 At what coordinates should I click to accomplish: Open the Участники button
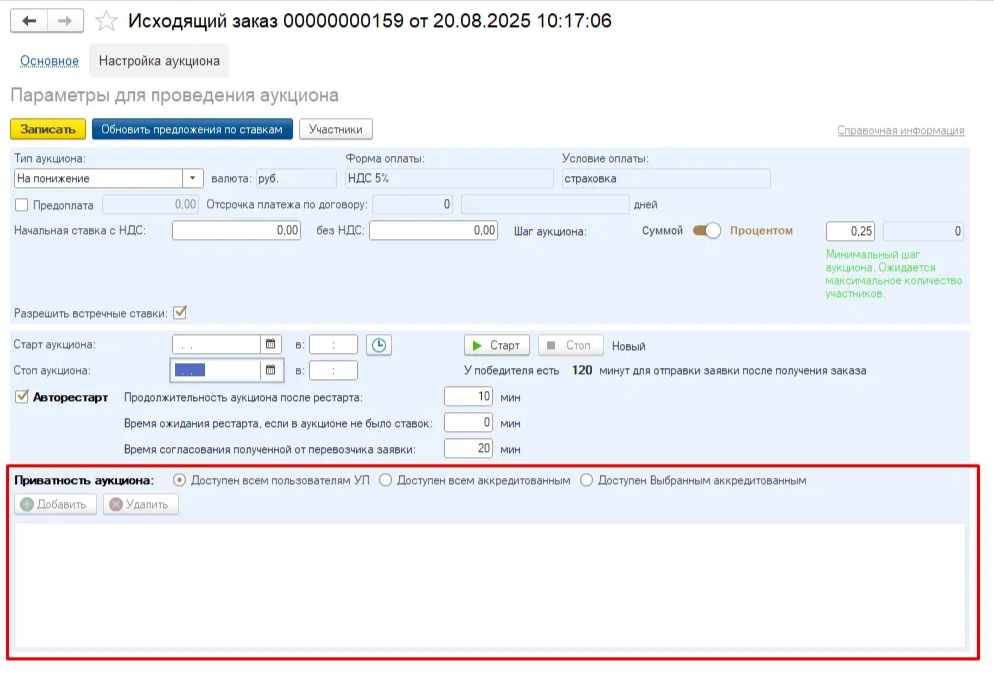pos(335,129)
